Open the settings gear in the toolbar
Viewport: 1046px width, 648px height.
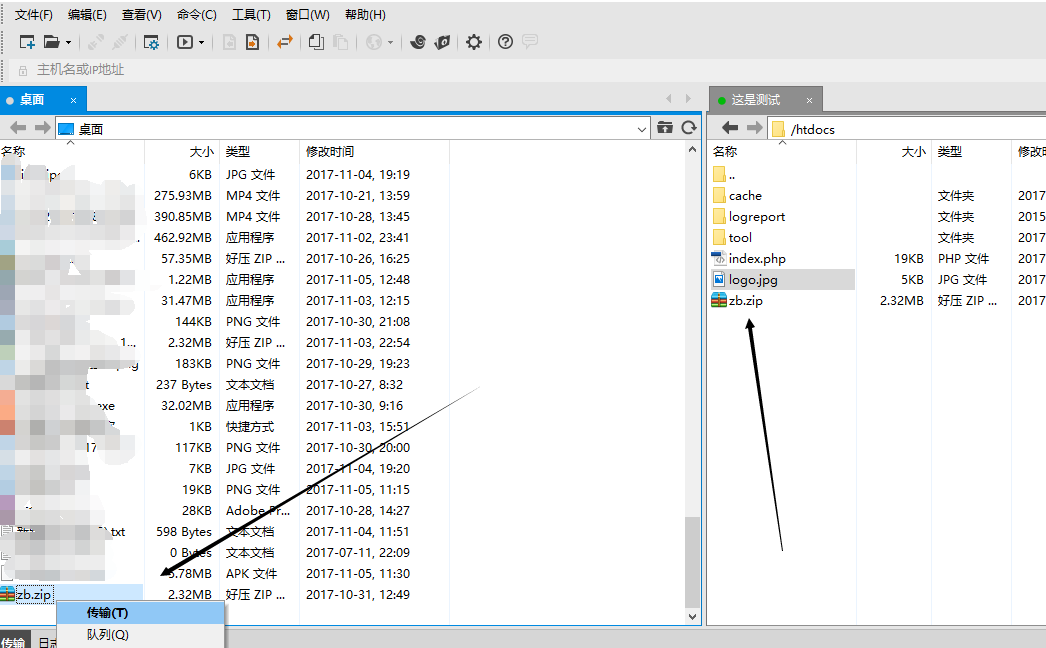coord(474,42)
